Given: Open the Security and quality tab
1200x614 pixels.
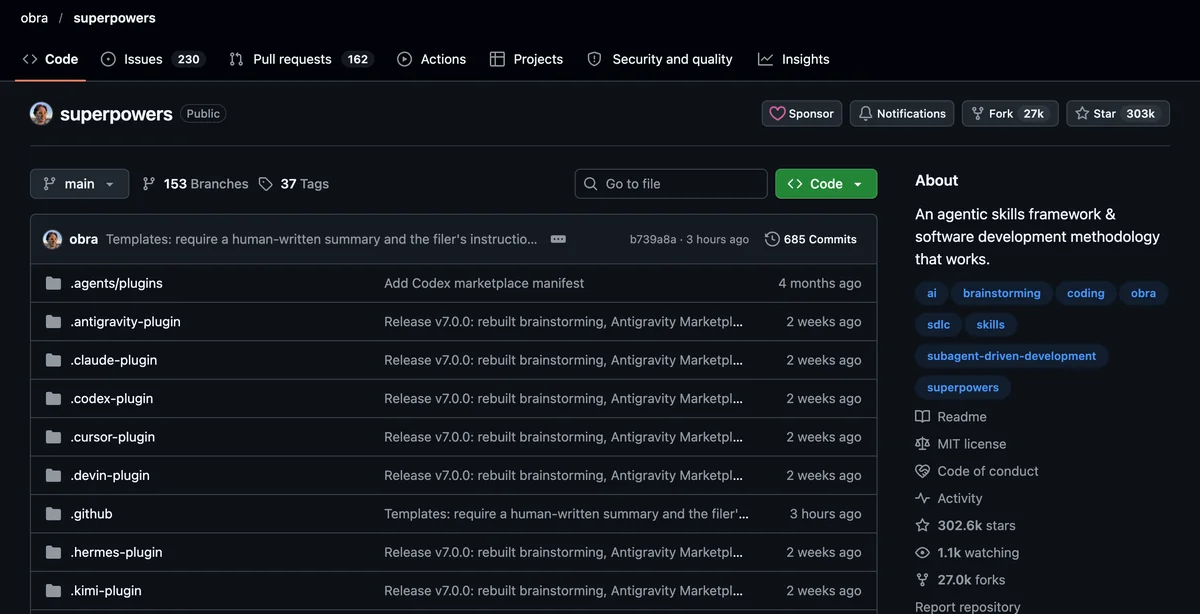Looking at the screenshot, I should pos(660,59).
